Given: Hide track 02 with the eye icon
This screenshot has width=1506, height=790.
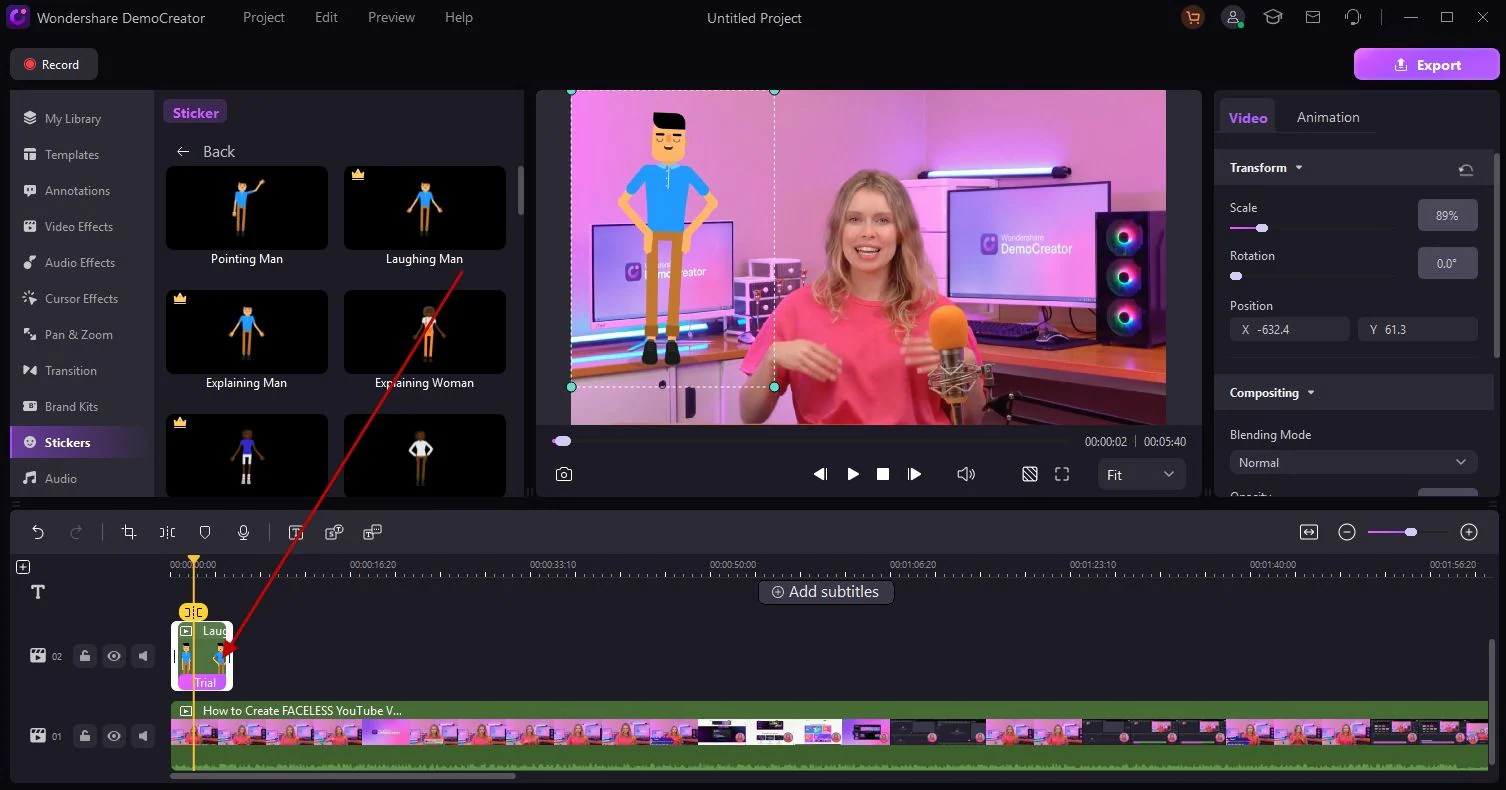Looking at the screenshot, I should click(x=114, y=656).
